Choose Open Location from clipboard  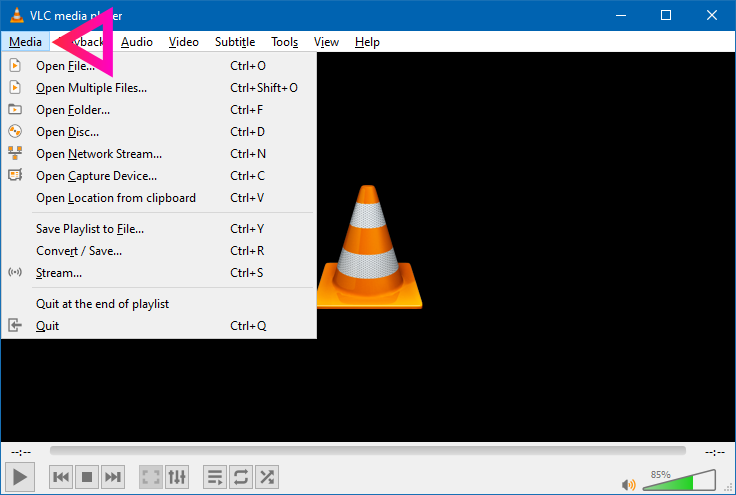tap(159, 198)
